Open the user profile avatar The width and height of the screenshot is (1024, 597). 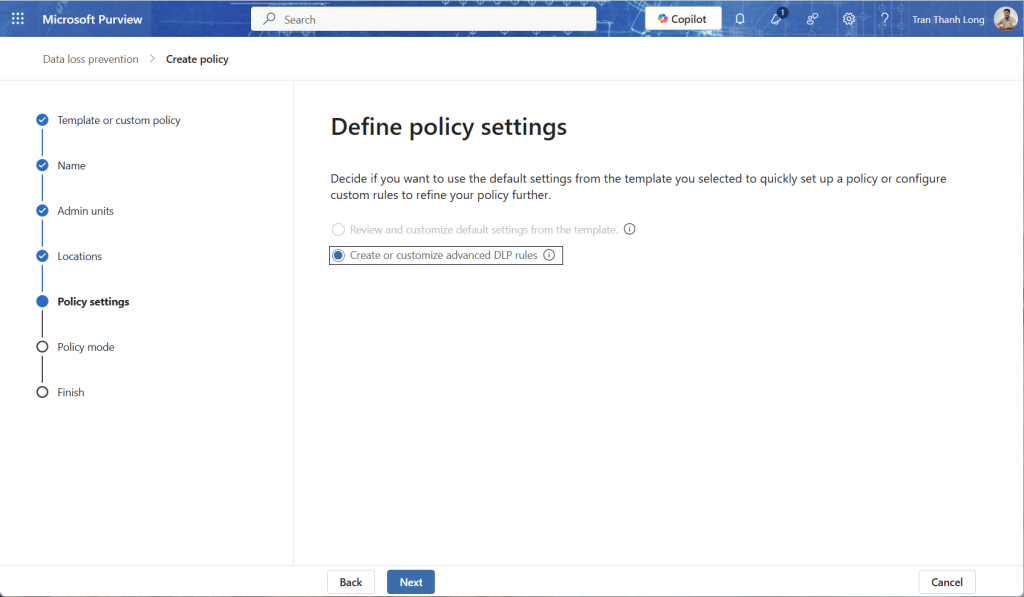pos(1005,19)
